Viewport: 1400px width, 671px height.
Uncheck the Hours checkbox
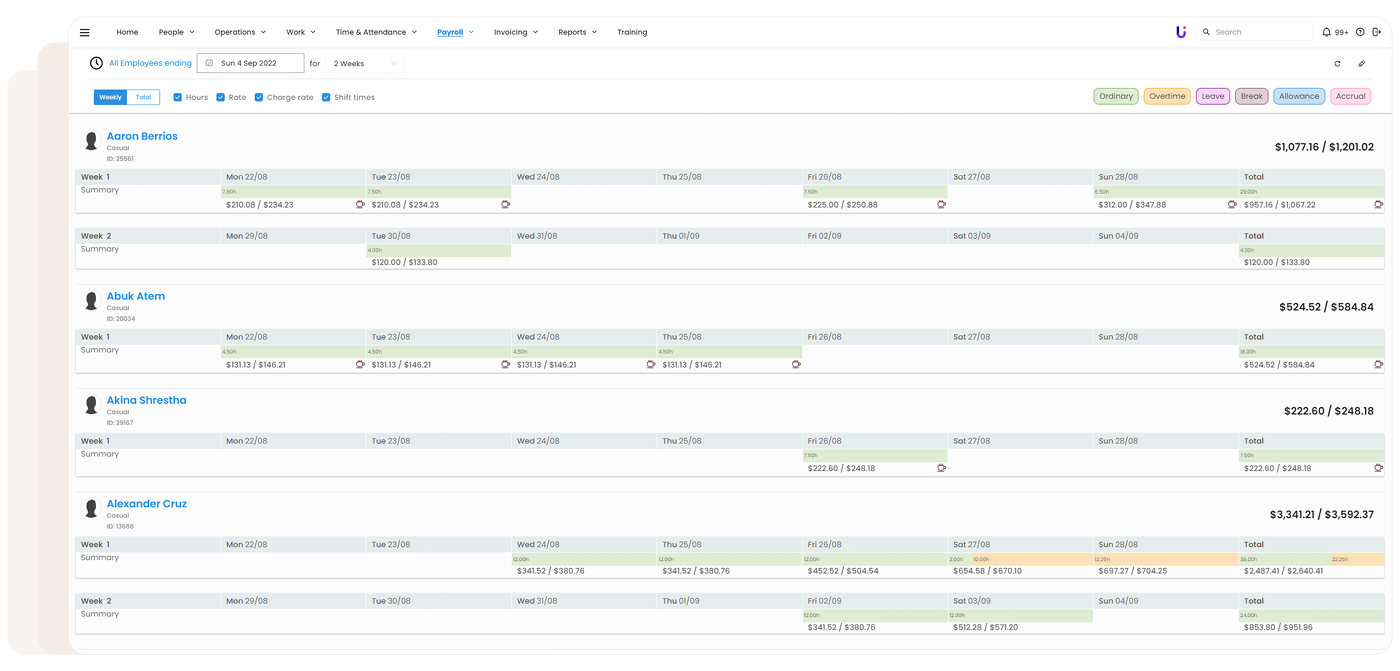(178, 98)
